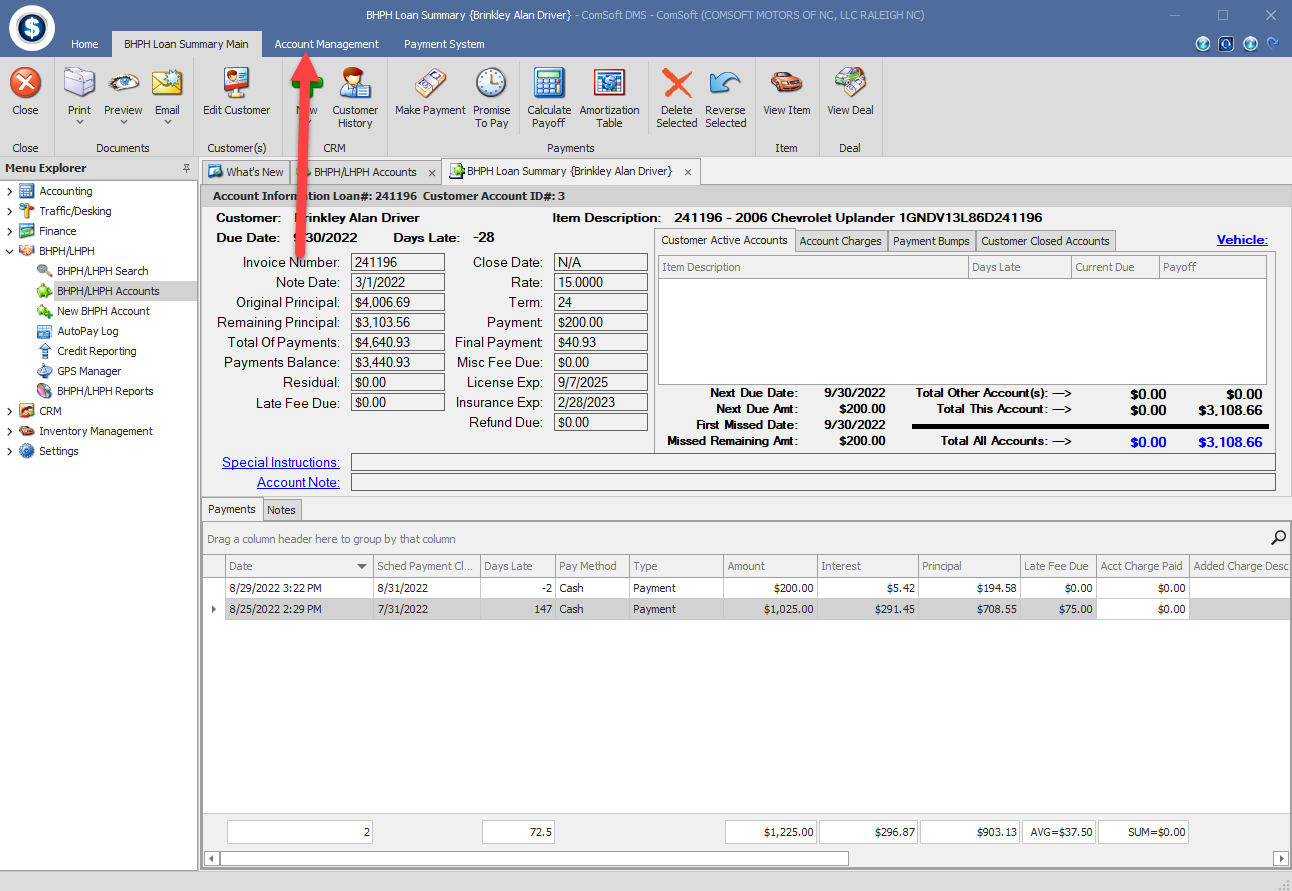This screenshot has height=891, width=1292.
Task: Open the Email dropdown arrow
Action: (x=167, y=123)
